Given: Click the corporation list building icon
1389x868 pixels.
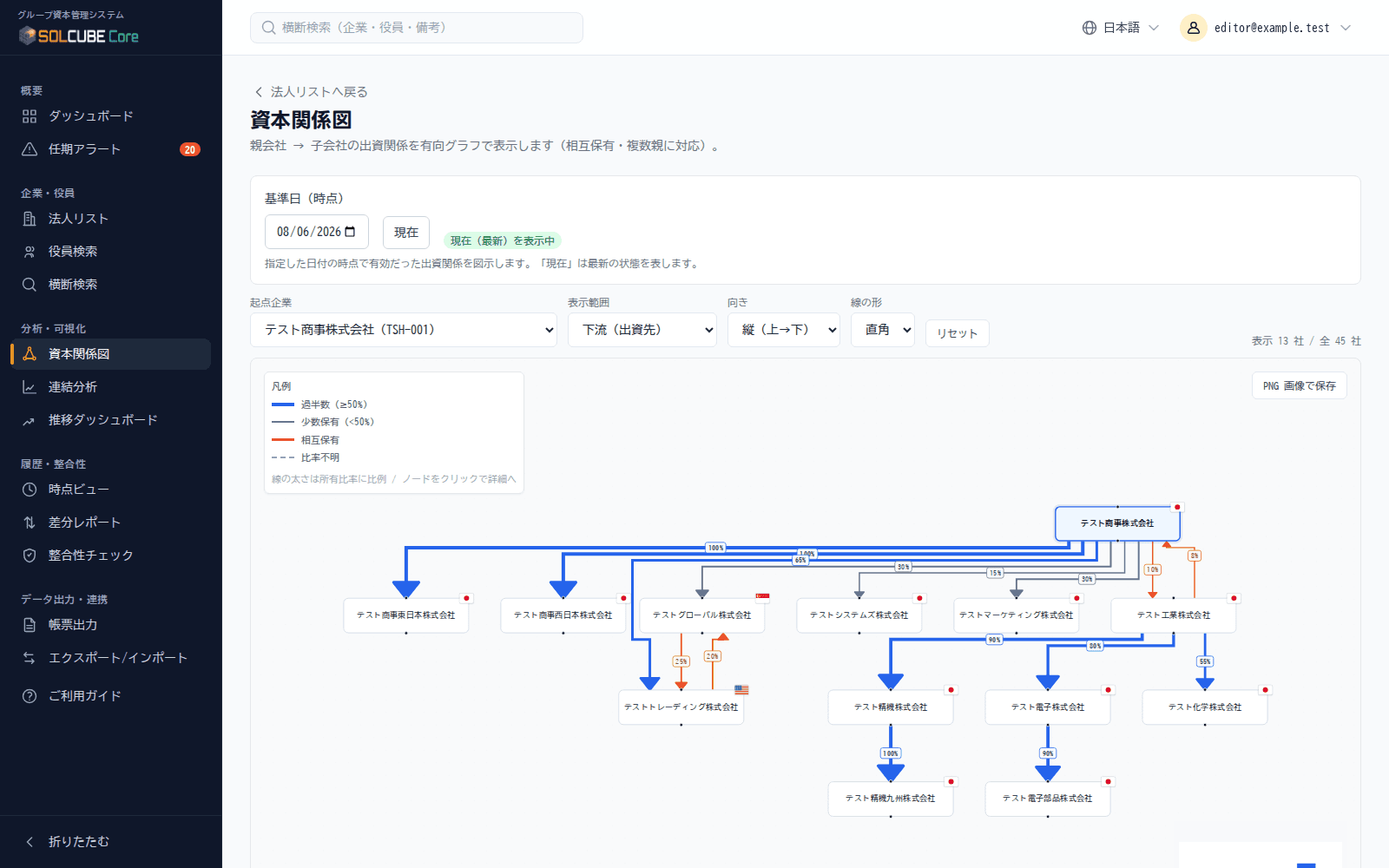Looking at the screenshot, I should click(30, 219).
